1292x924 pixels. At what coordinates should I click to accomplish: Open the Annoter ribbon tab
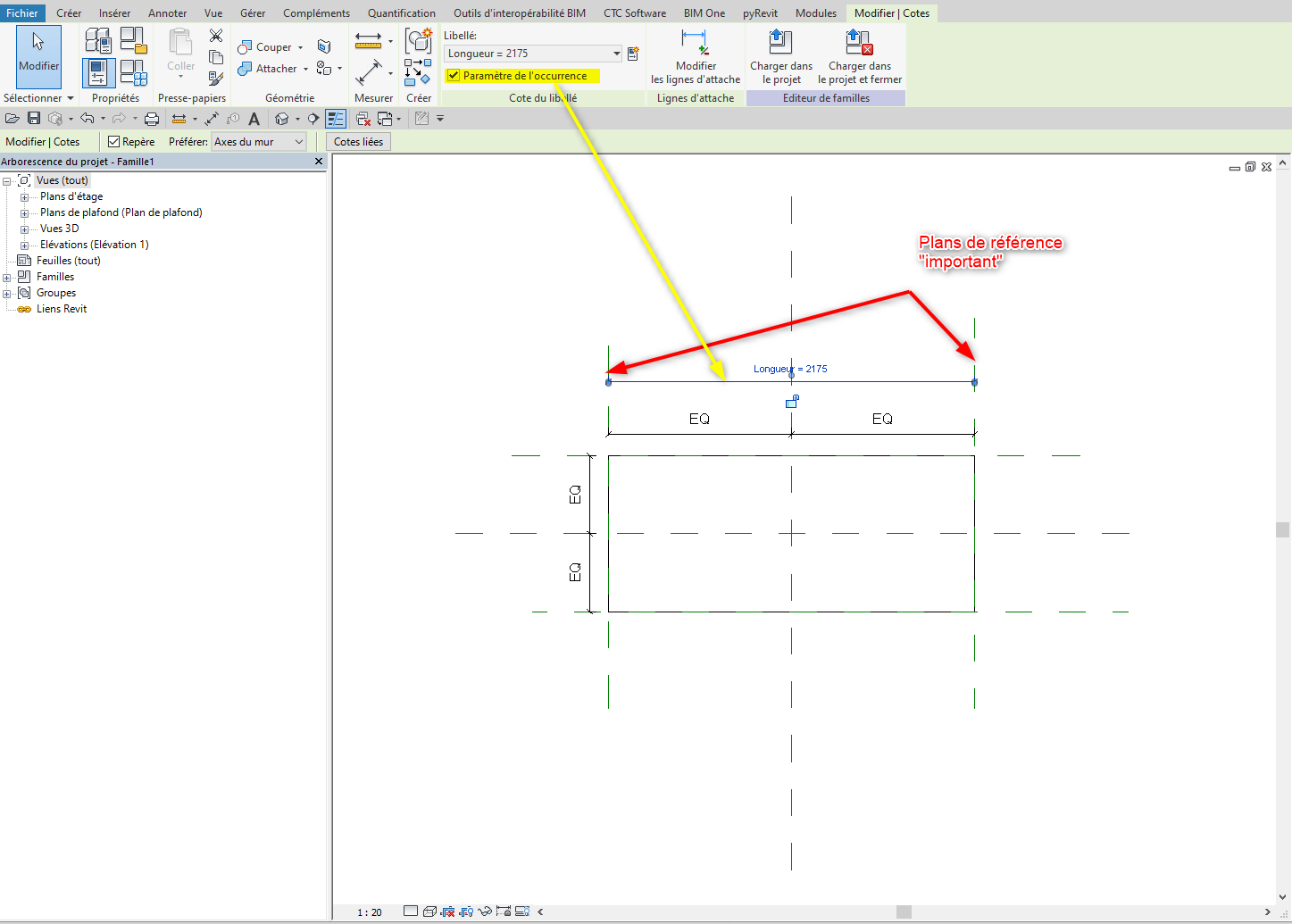167,13
